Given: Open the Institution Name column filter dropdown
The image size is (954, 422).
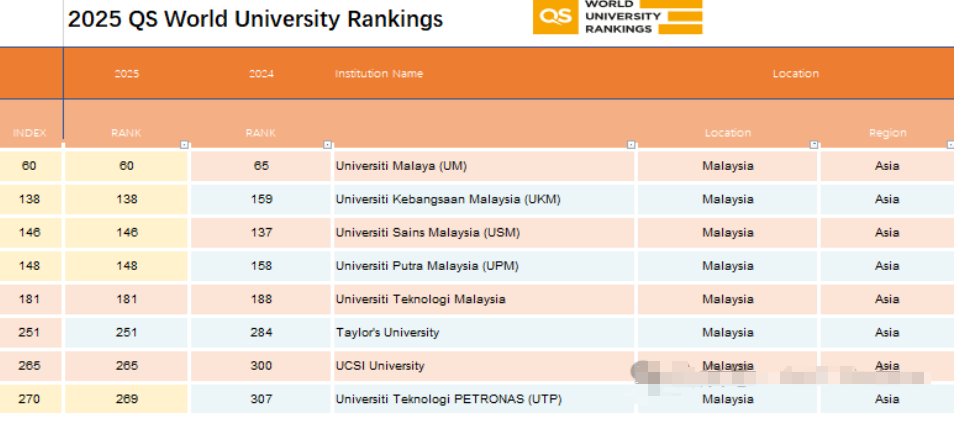Looking at the screenshot, I should point(631,145).
